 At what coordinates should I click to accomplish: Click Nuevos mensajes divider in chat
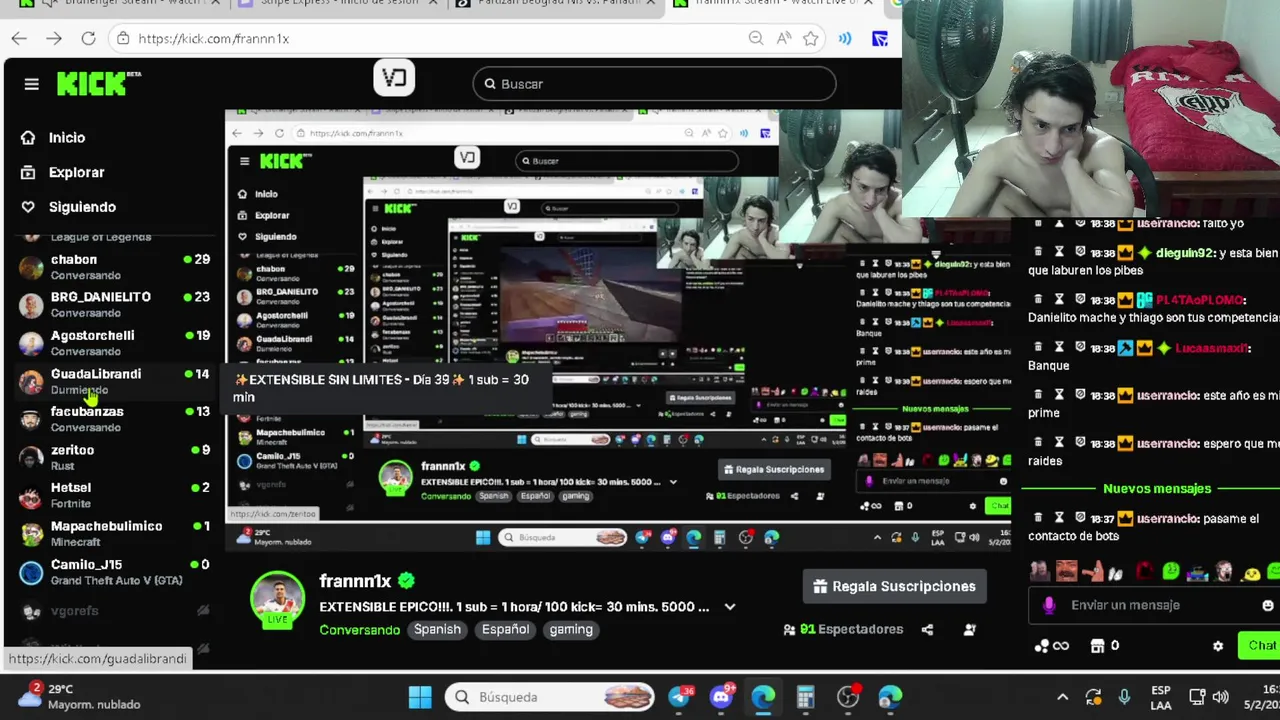click(x=1156, y=488)
